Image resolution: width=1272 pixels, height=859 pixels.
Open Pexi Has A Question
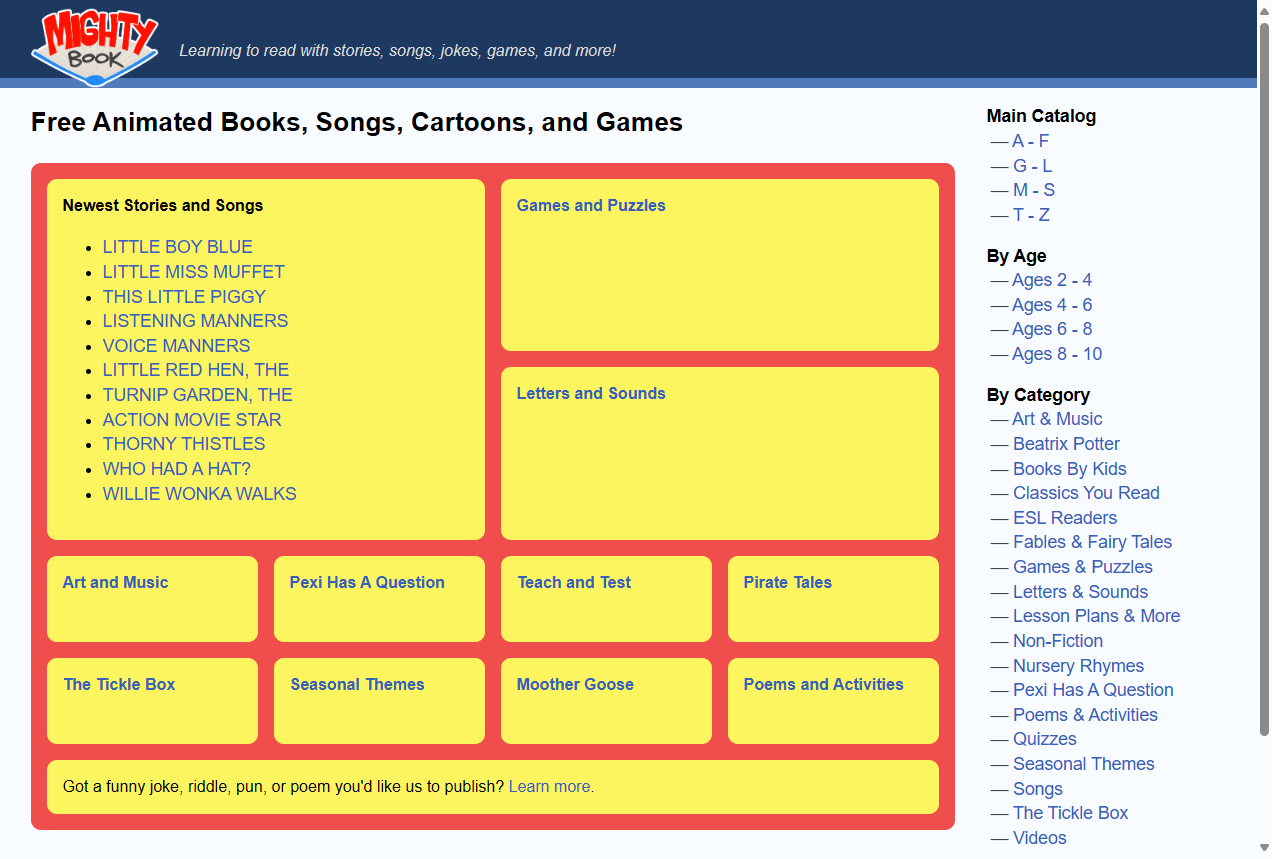[367, 582]
